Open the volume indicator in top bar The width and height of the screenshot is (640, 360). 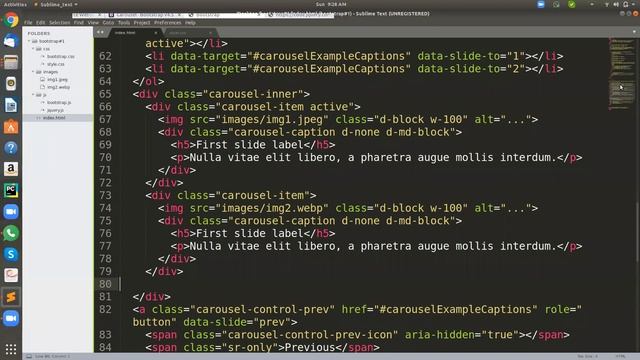point(616,4)
